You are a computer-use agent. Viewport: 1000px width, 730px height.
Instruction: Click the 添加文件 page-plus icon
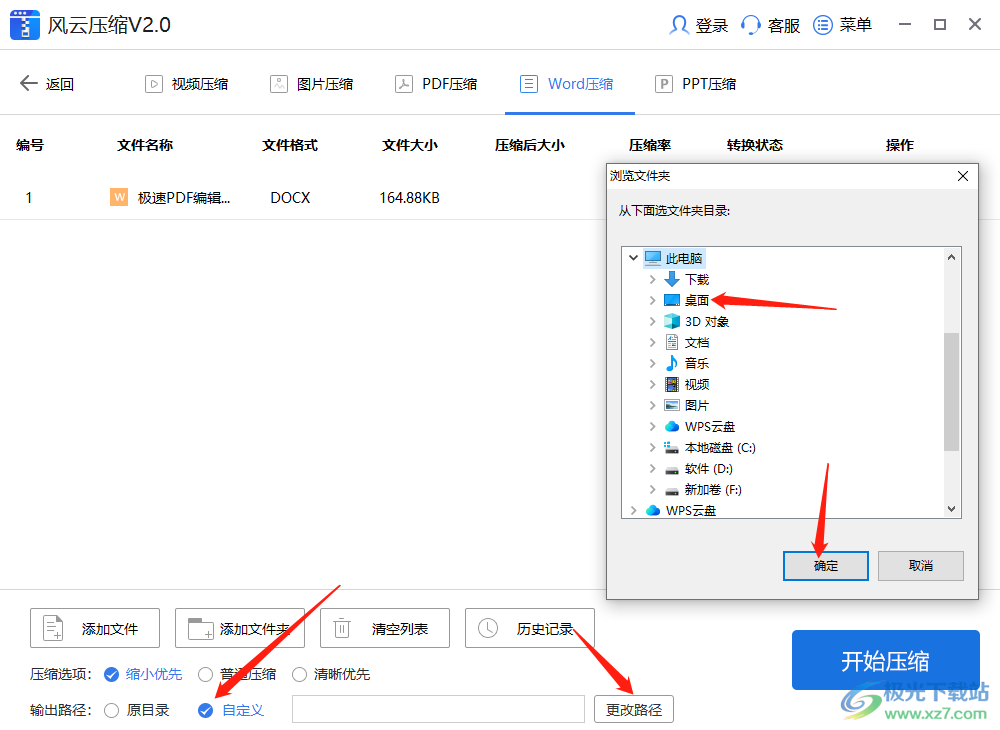[x=53, y=628]
